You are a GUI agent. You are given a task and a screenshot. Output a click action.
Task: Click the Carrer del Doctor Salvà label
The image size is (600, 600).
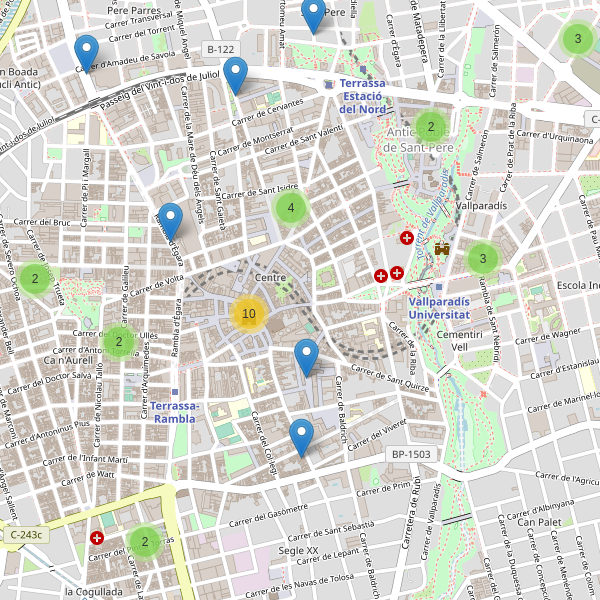[49, 383]
